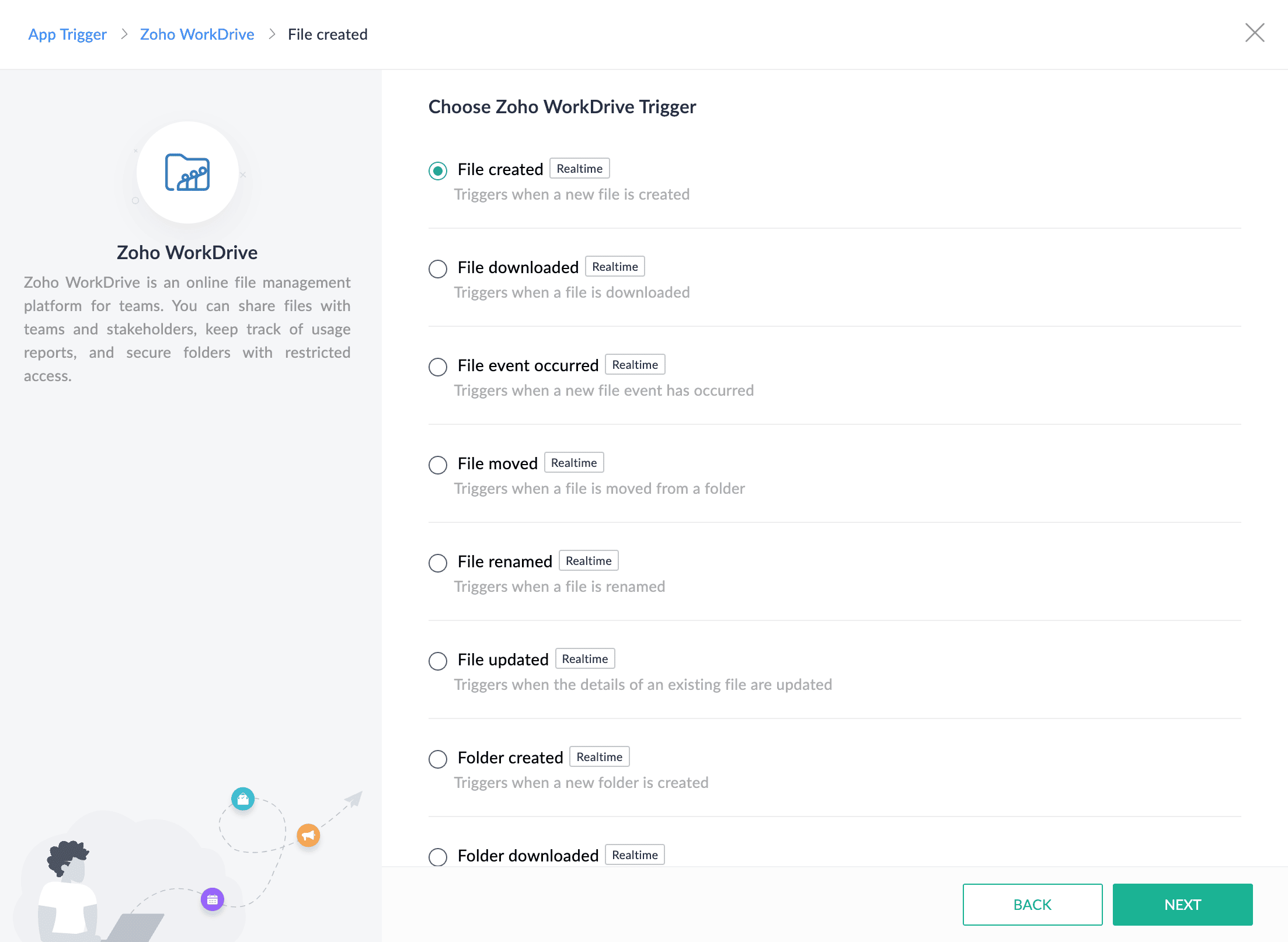The height and width of the screenshot is (942, 1288).
Task: Click the BACK button
Action: (x=1032, y=905)
